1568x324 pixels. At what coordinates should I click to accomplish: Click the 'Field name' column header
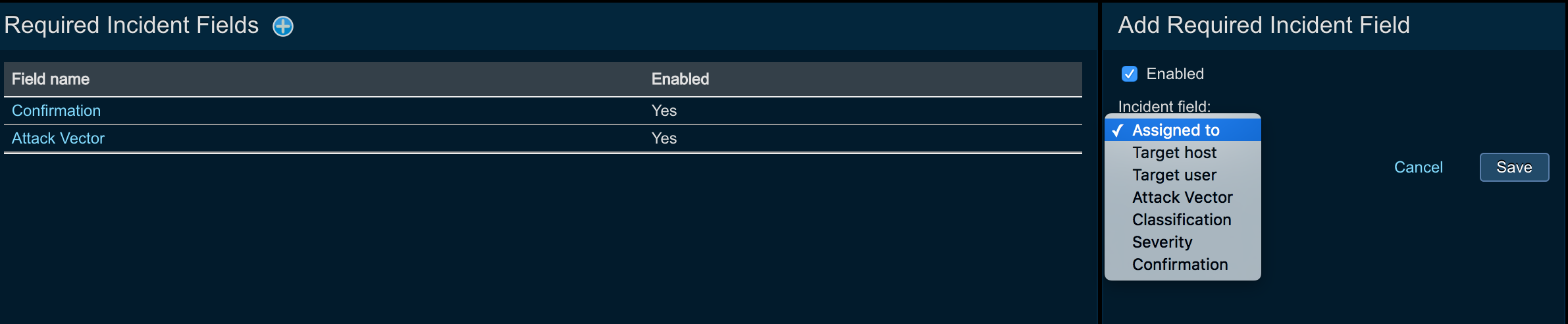[x=51, y=79]
